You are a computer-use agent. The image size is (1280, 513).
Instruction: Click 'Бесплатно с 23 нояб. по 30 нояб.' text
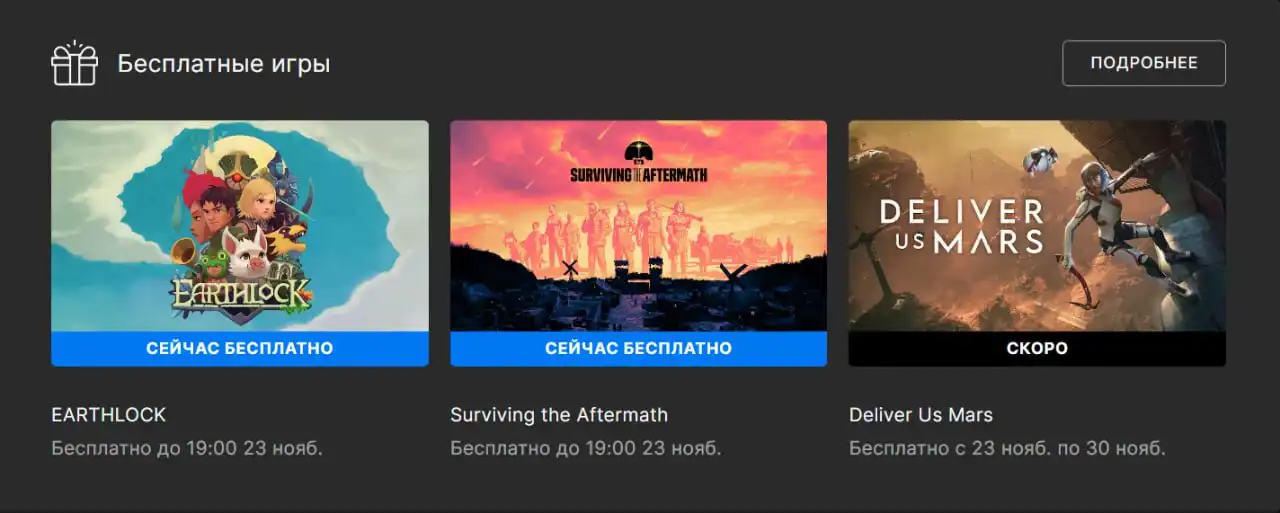[1007, 448]
